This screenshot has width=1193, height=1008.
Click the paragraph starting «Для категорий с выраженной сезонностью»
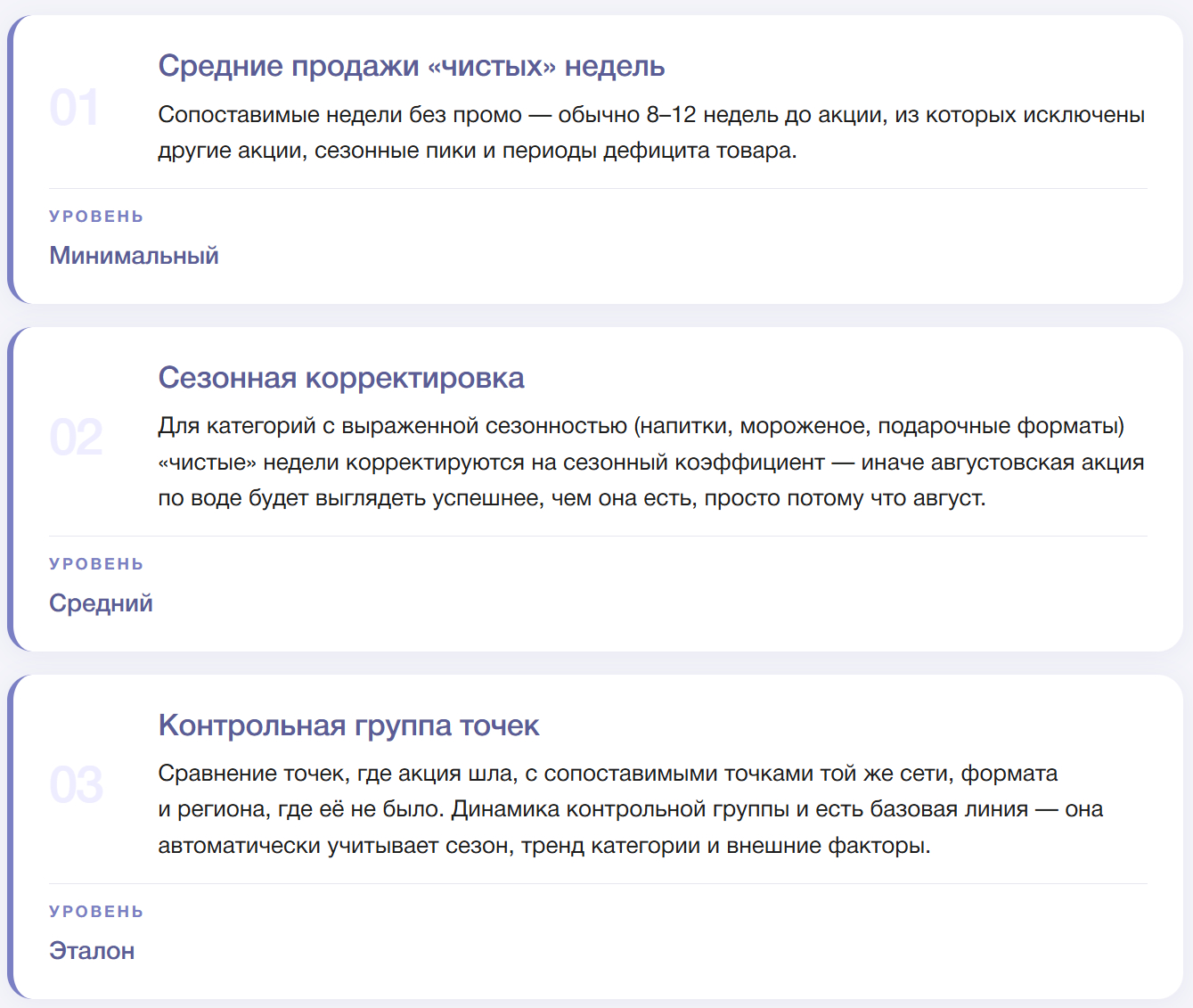tap(651, 462)
